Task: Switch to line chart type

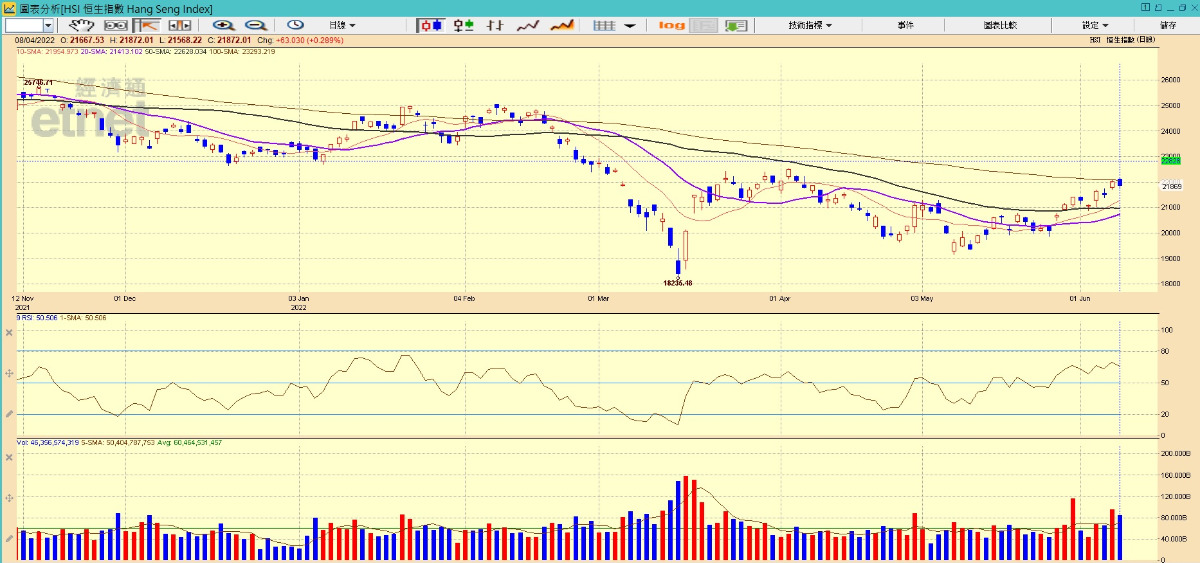Action: 527,24
